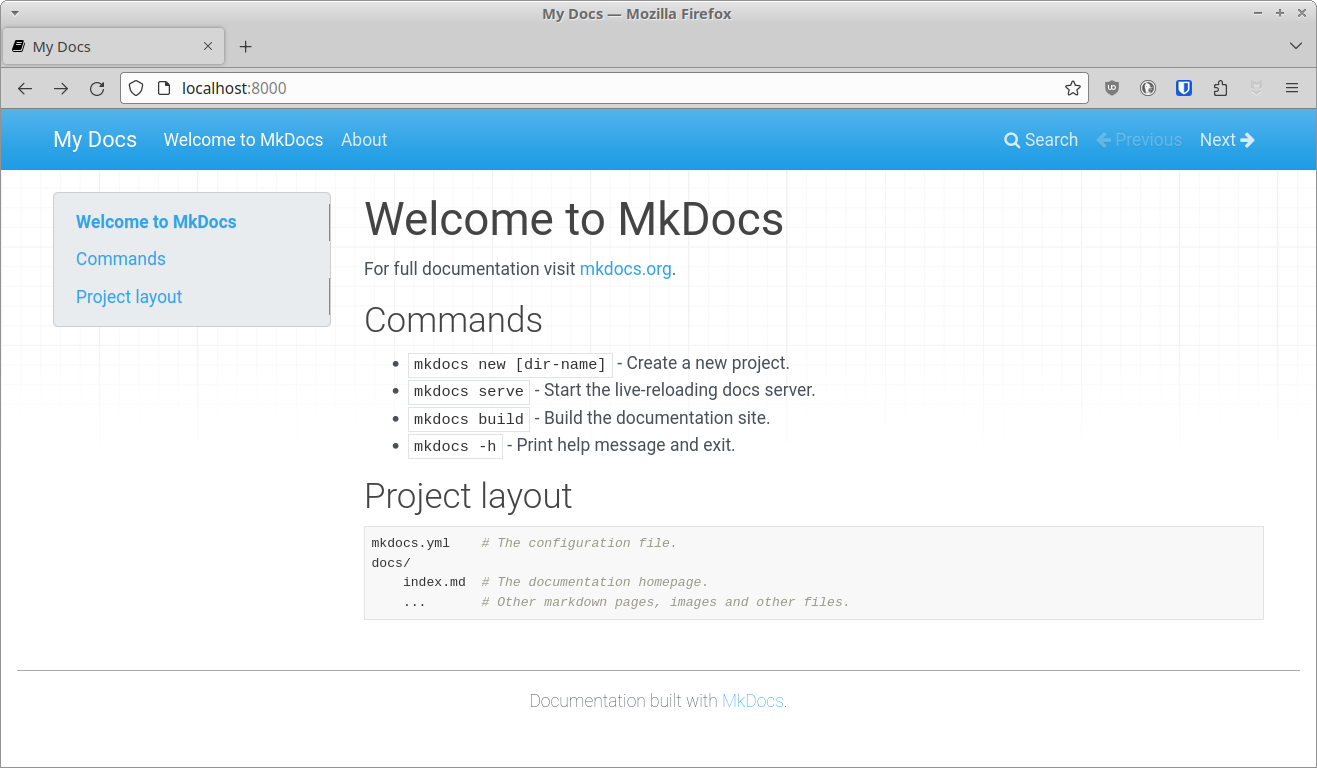1317x768 pixels.
Task: Select Welcome to MkDocs in sidebar
Action: pos(156,222)
